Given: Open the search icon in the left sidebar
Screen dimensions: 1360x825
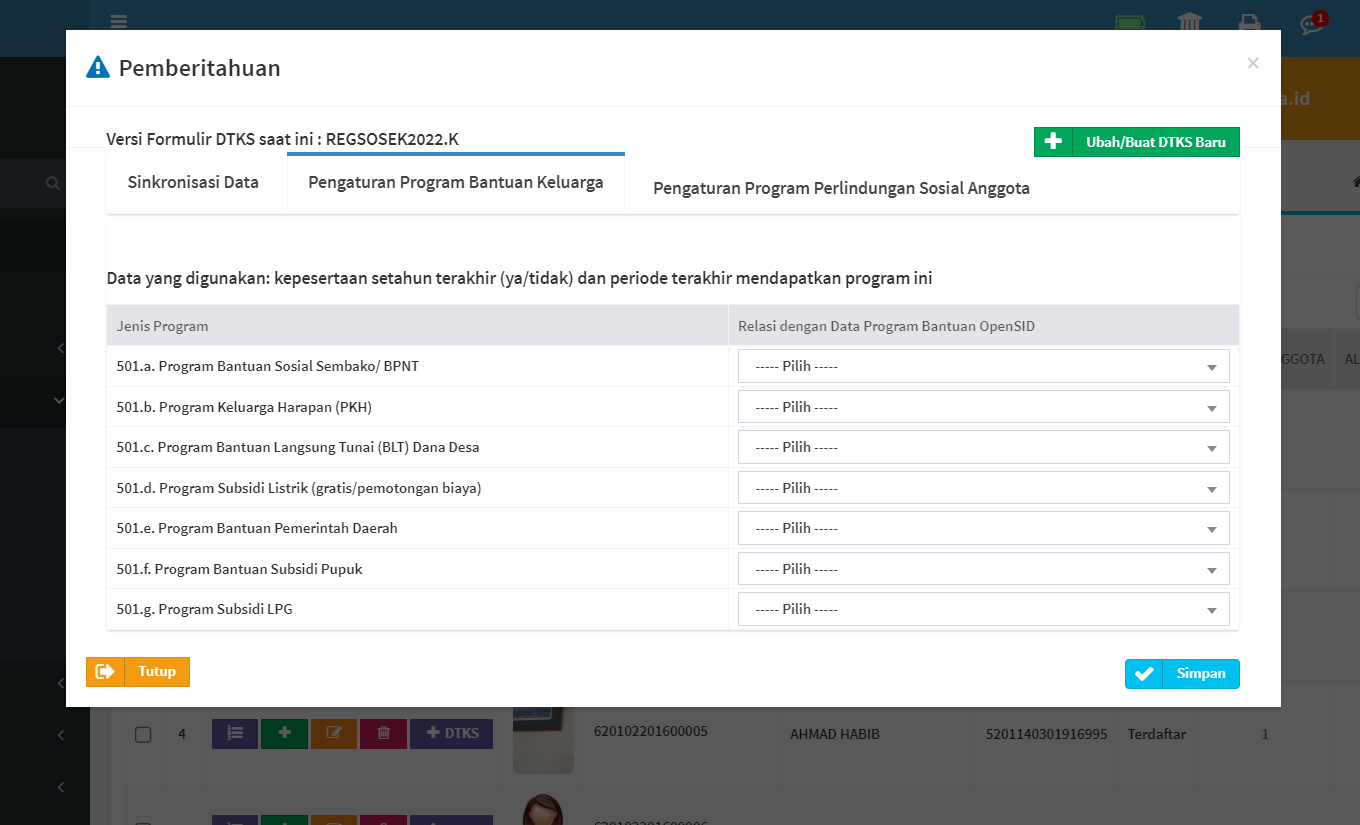Looking at the screenshot, I should click(51, 183).
